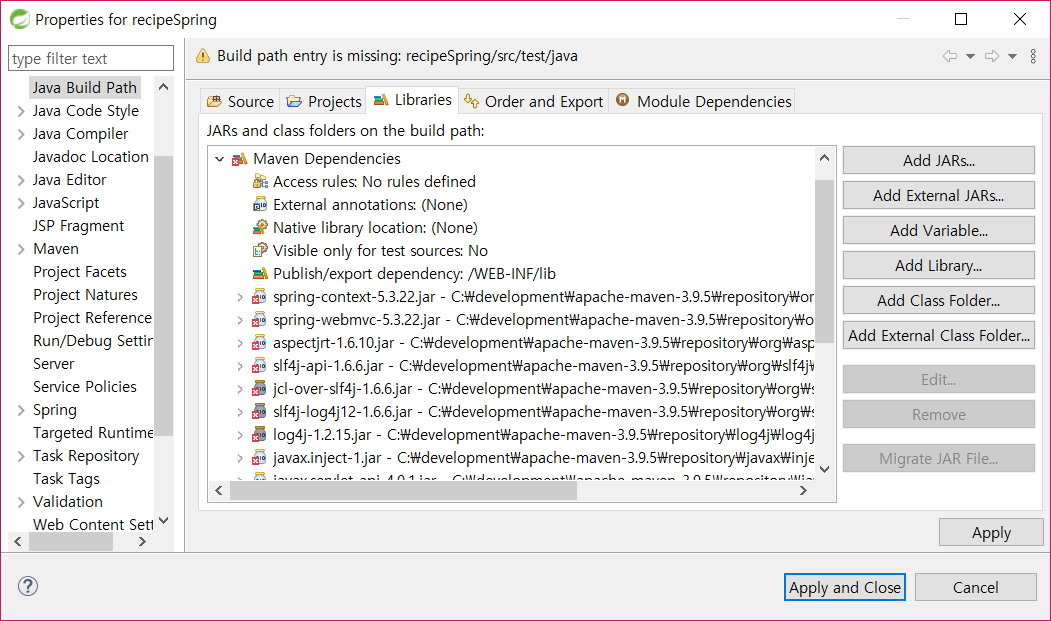Viewport: 1051px width, 621px height.
Task: Expand the log4j-1.2.15.jar entry
Action: pos(239,435)
